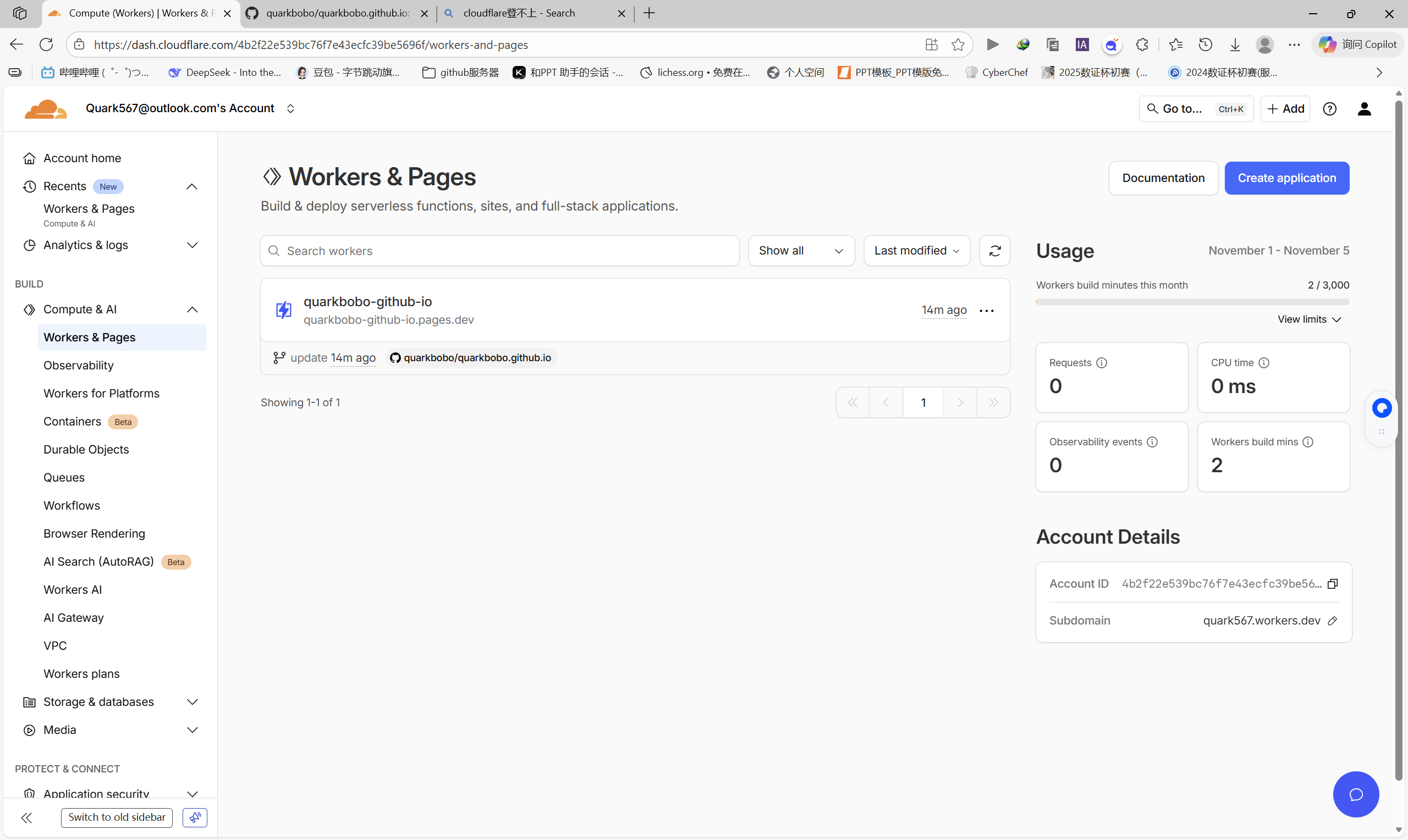Click the Search workers input field
The height and width of the screenshot is (840, 1408).
pos(500,251)
